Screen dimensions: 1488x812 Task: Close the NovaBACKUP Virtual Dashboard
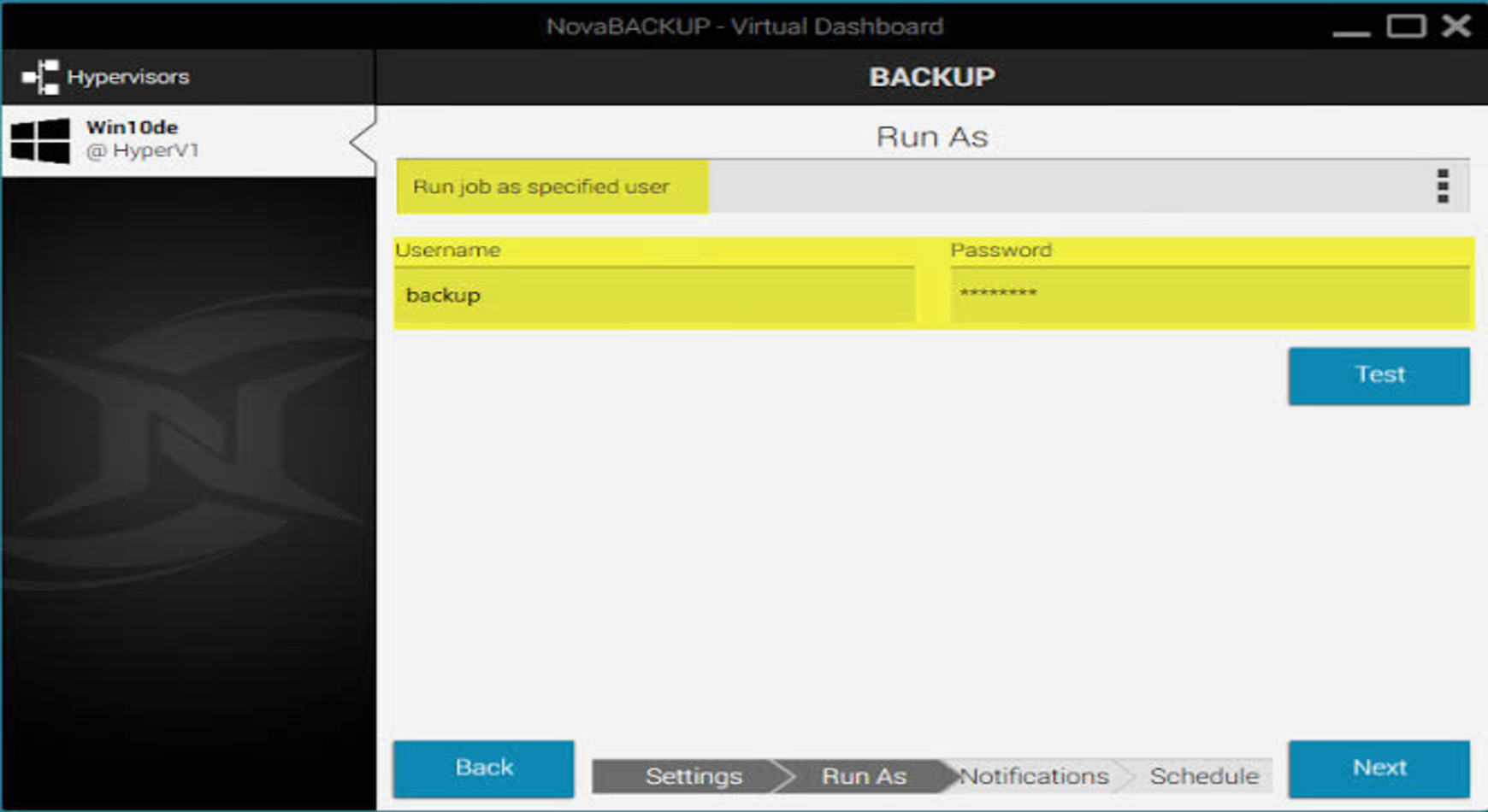[x=1456, y=26]
